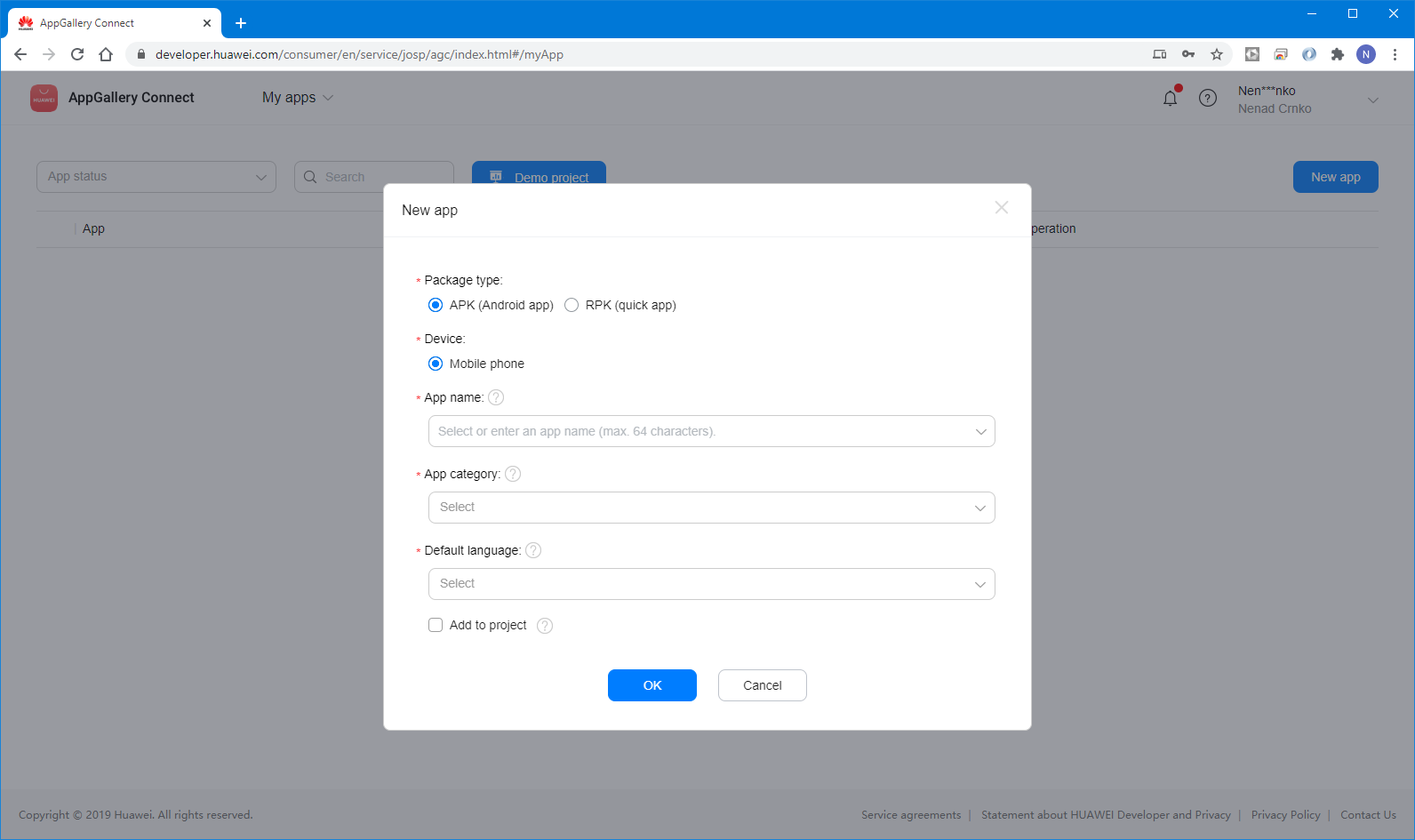Expand the App category dropdown

(711, 508)
